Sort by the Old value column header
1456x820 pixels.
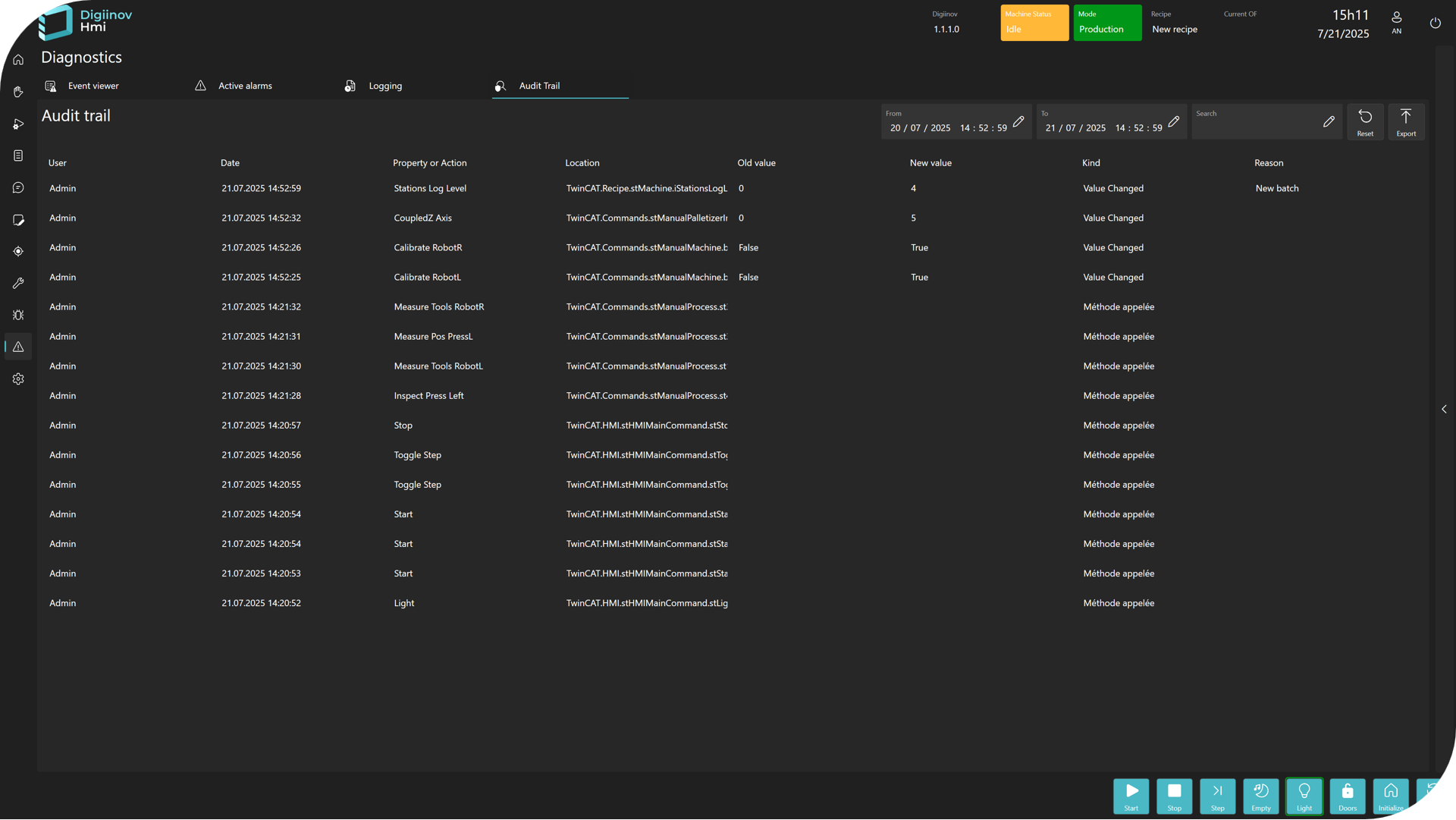pyautogui.click(x=756, y=163)
